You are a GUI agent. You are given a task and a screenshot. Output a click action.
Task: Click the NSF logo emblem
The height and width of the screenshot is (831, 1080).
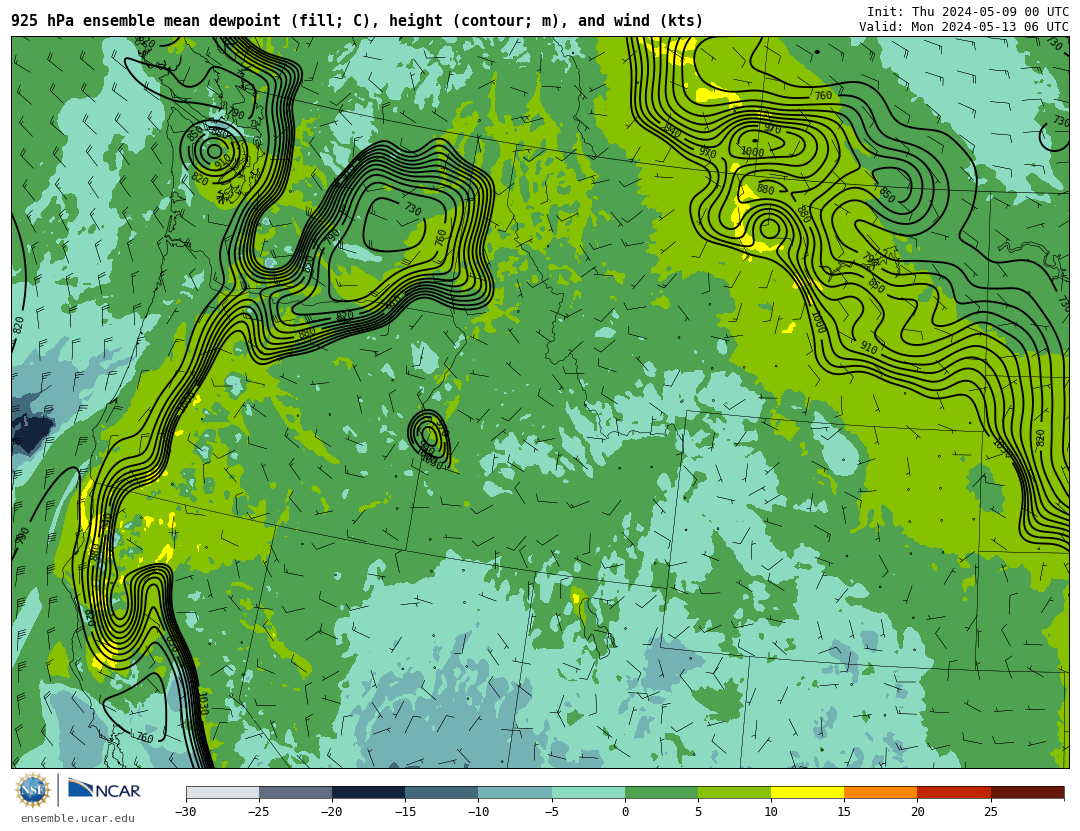33,790
